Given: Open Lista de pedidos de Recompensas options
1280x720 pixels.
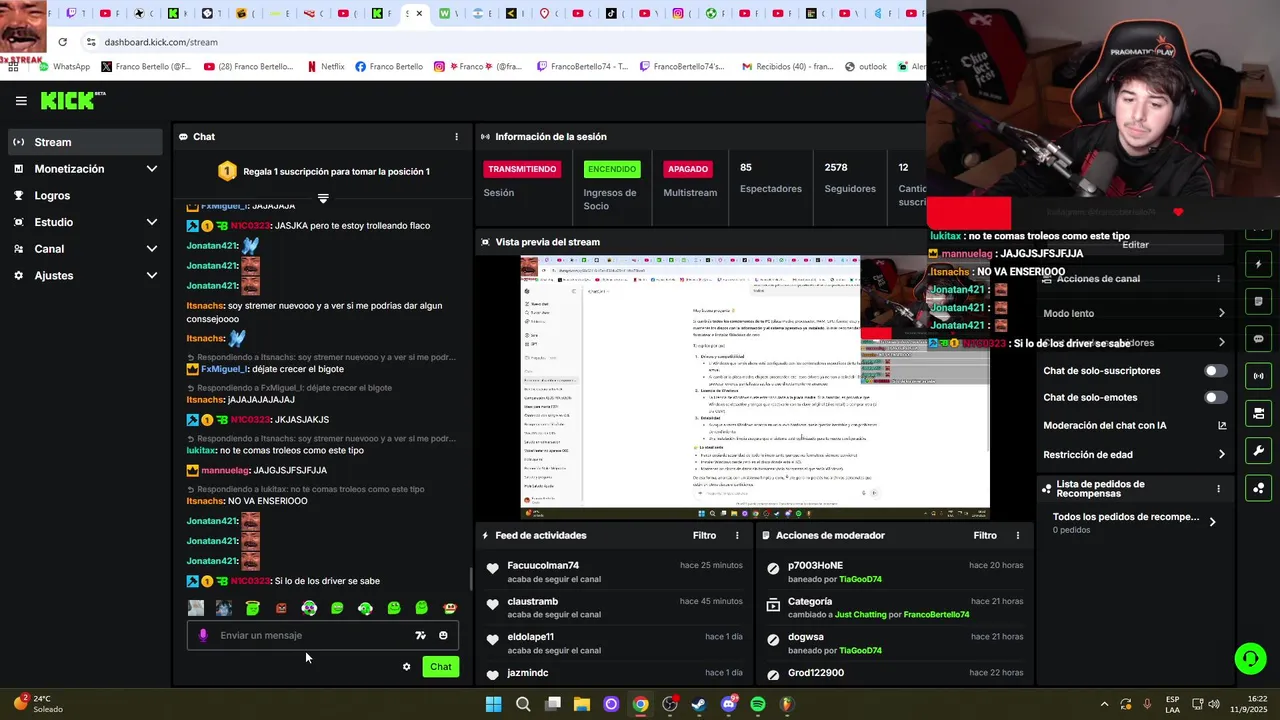Looking at the screenshot, I should pyautogui.click(x=1218, y=489).
